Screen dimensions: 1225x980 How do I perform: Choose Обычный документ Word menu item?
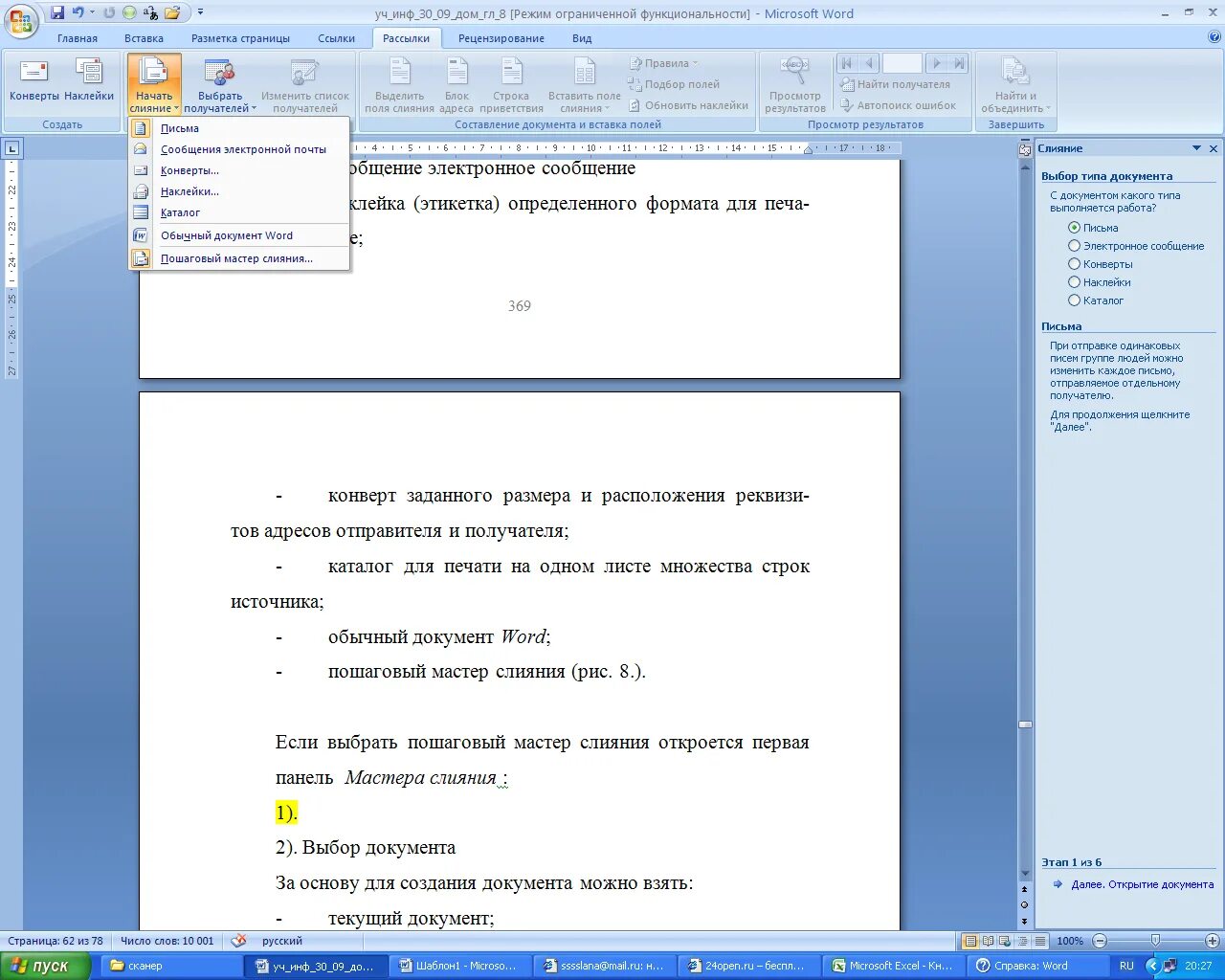(239, 235)
